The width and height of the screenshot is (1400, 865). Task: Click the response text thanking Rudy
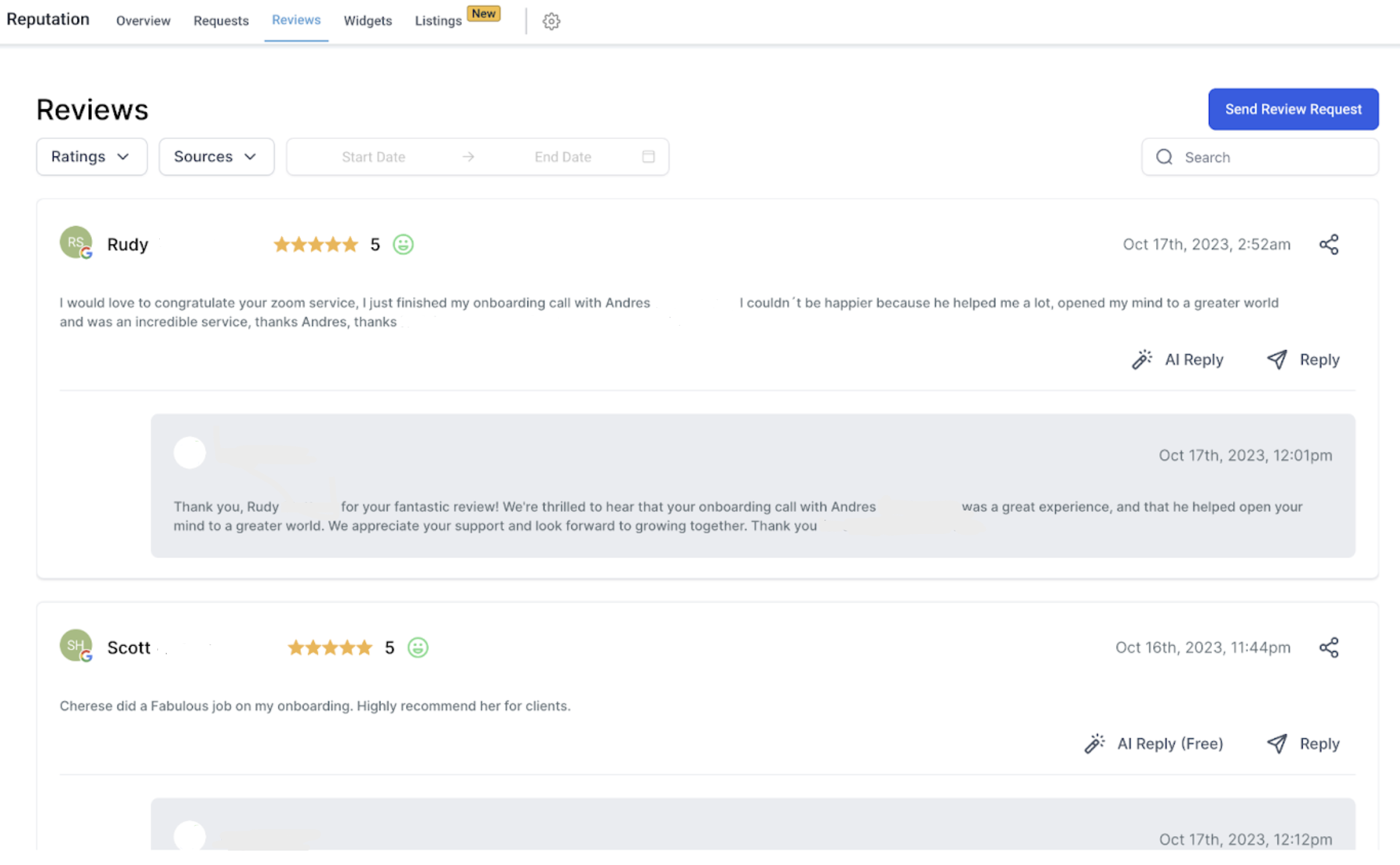(x=738, y=516)
